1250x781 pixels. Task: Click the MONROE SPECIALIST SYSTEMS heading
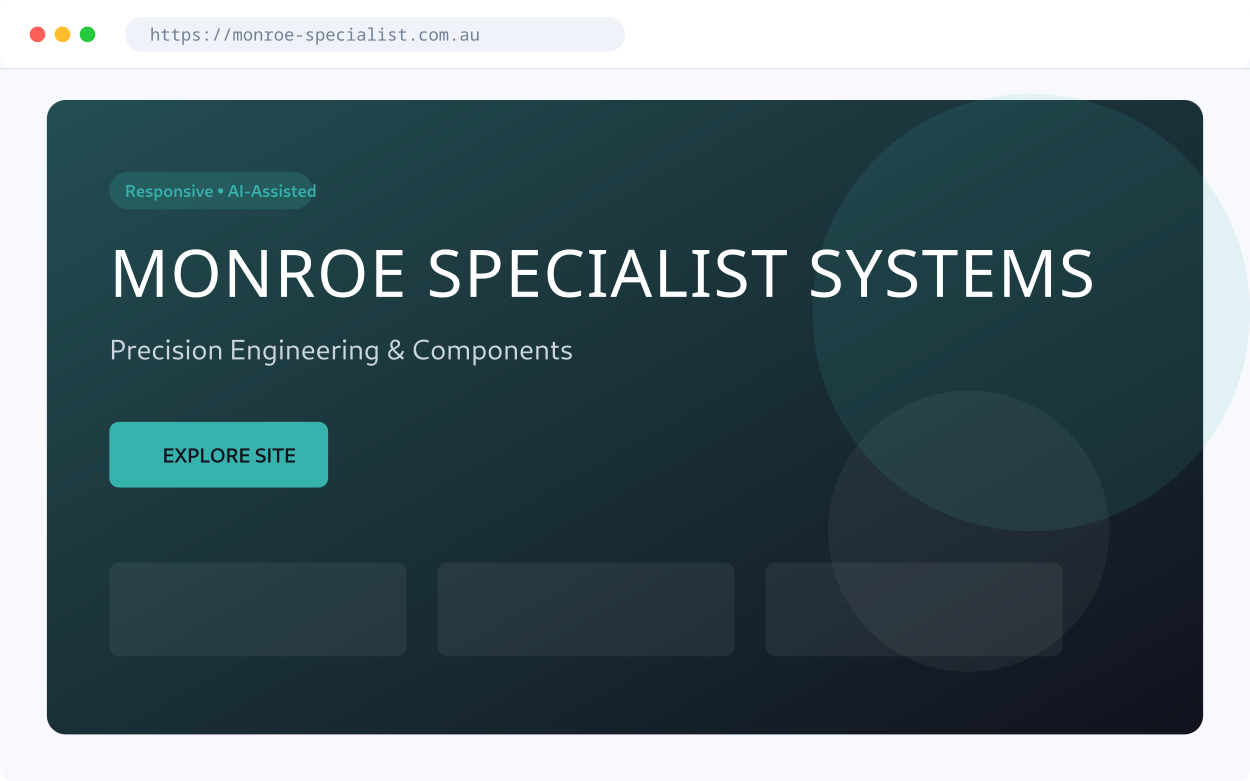pos(602,273)
